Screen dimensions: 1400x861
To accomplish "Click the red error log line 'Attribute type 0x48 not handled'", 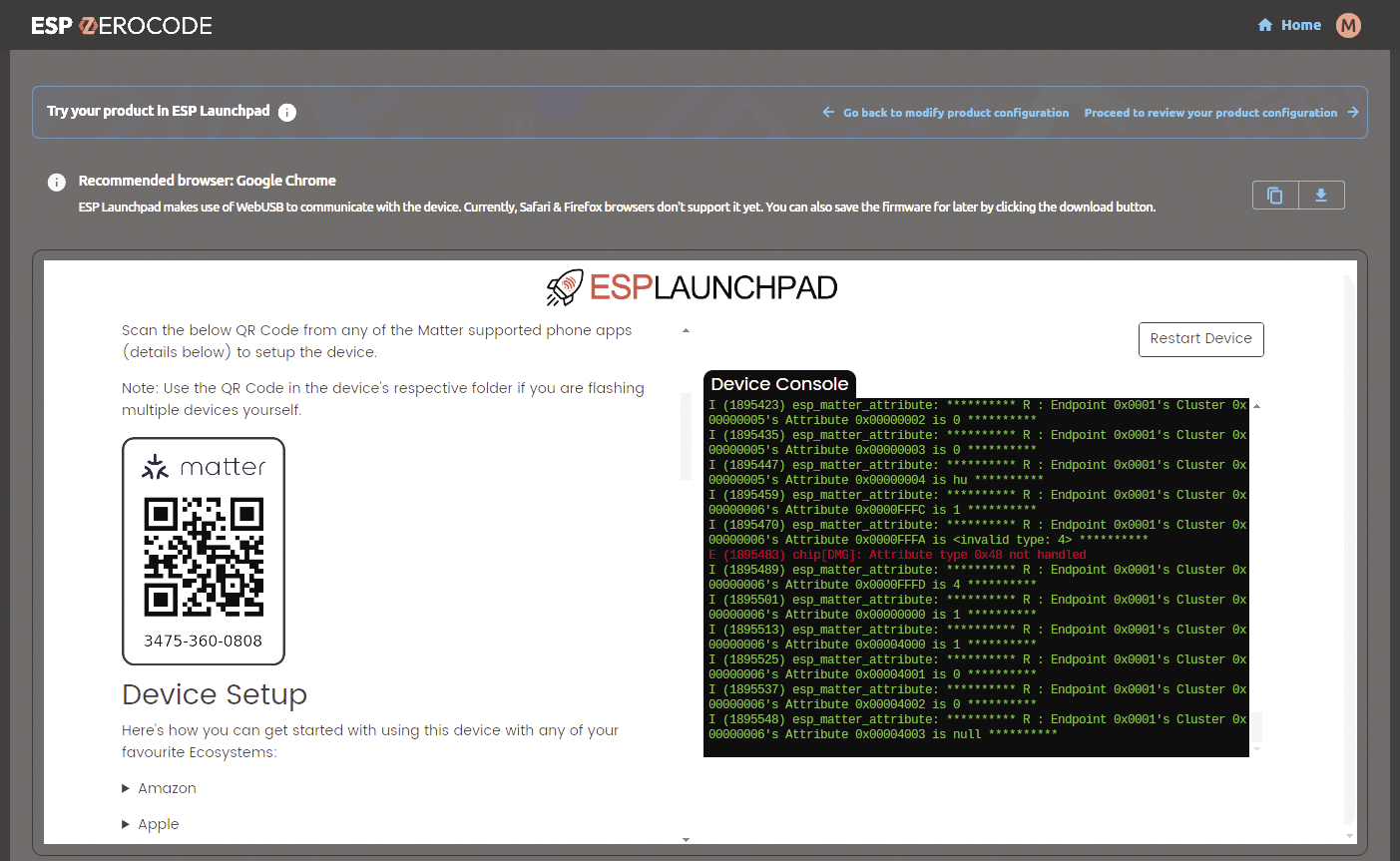I will pyautogui.click(x=897, y=555).
